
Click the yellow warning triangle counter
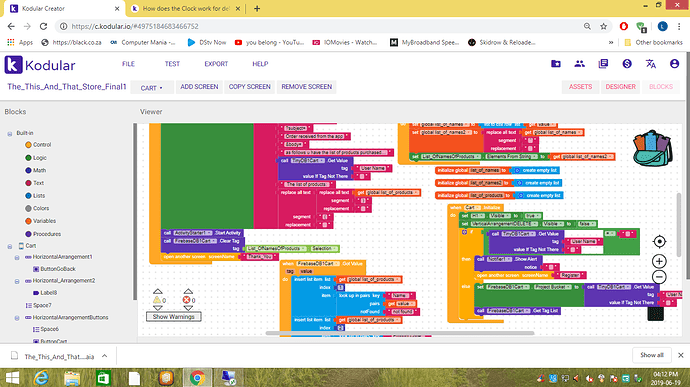(157, 300)
